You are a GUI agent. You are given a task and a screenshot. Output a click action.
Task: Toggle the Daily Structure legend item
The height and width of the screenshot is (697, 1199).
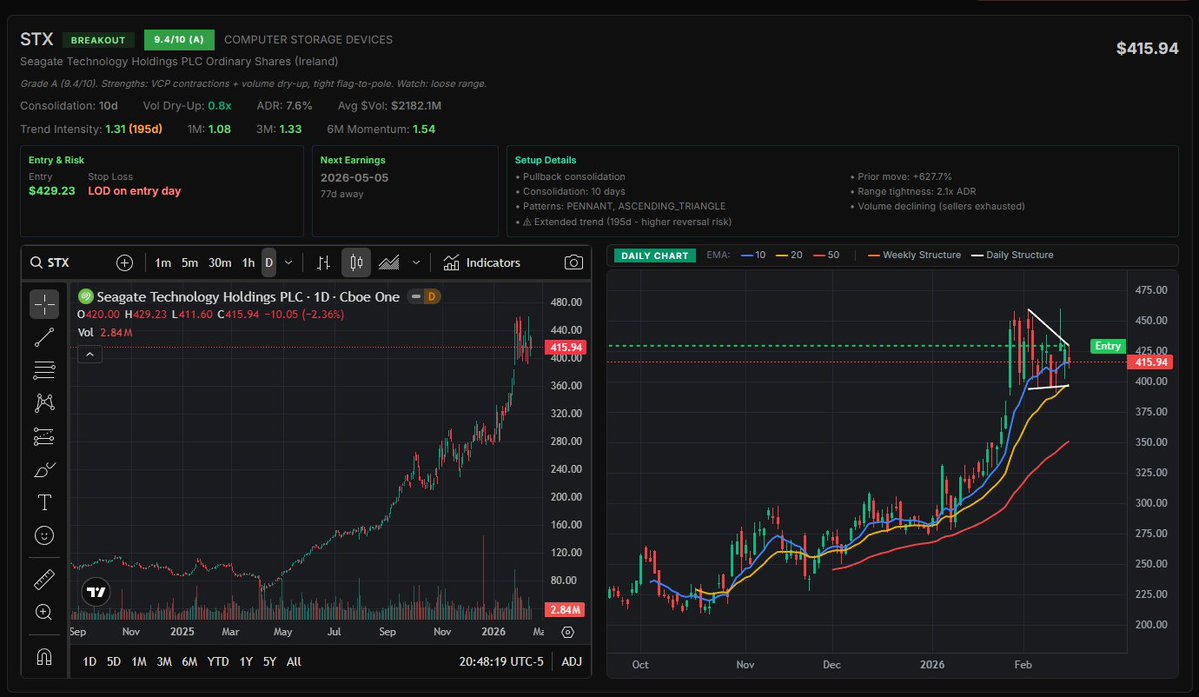point(1012,255)
